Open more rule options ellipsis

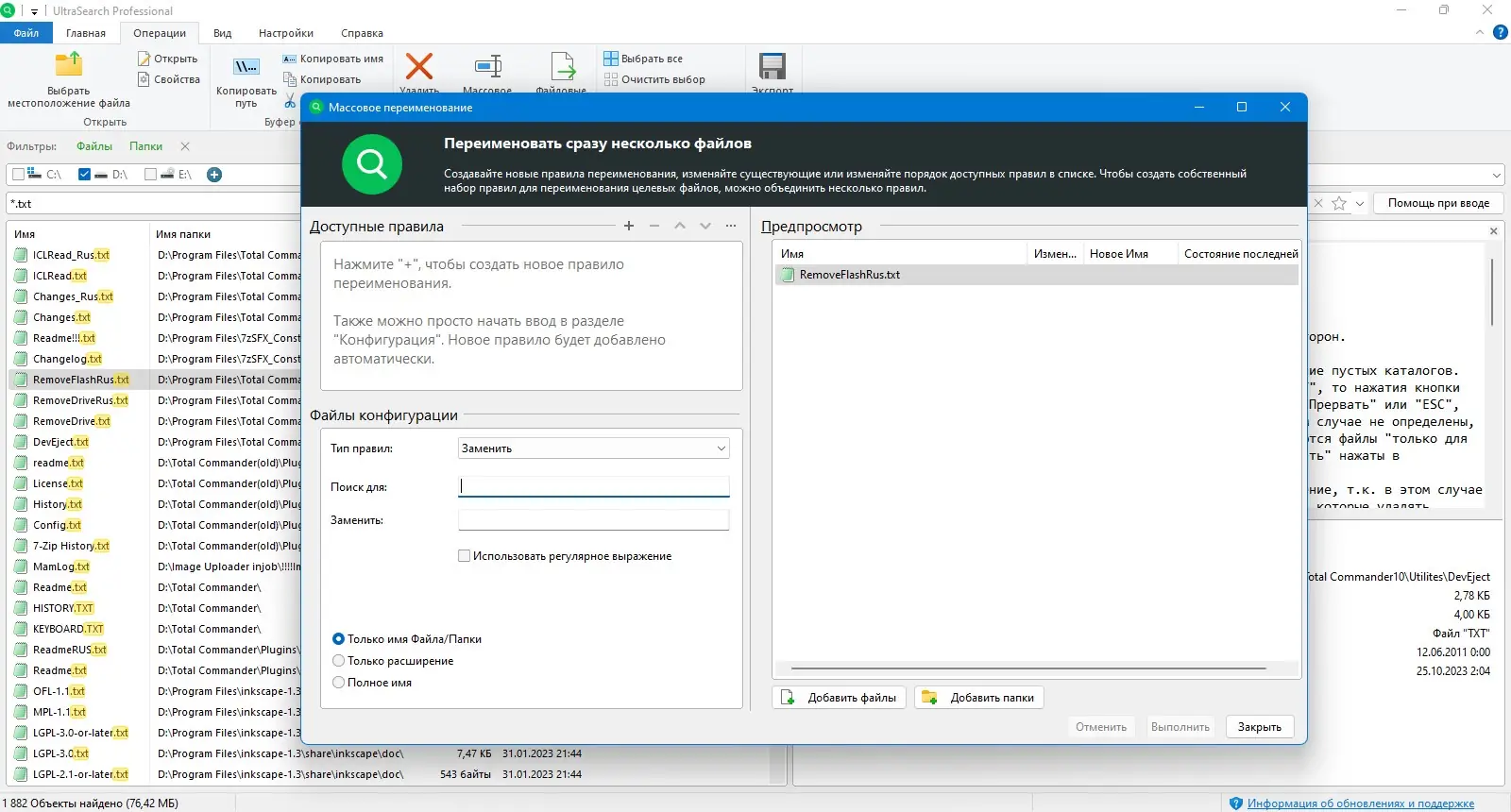[731, 226]
